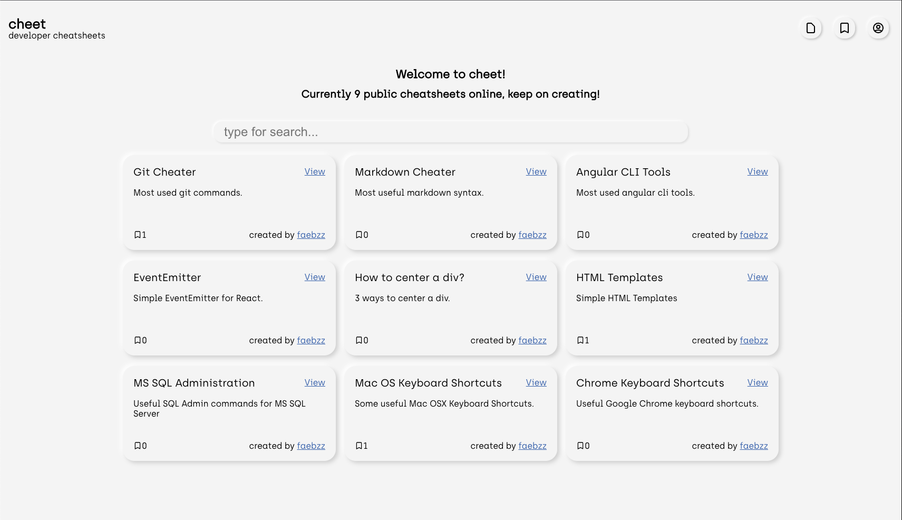Open faebzz profile on HTML Templates card
Viewport: 902px width, 520px height.
point(754,341)
